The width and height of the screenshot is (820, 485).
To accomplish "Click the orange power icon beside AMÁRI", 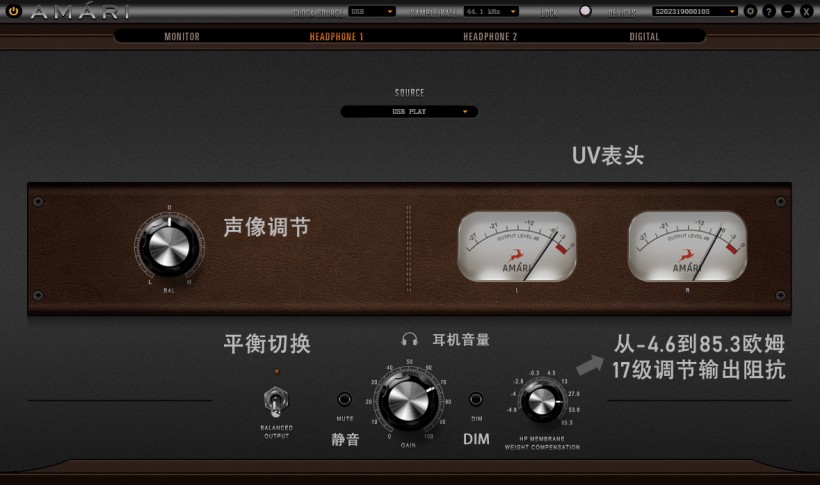I will click(x=14, y=11).
